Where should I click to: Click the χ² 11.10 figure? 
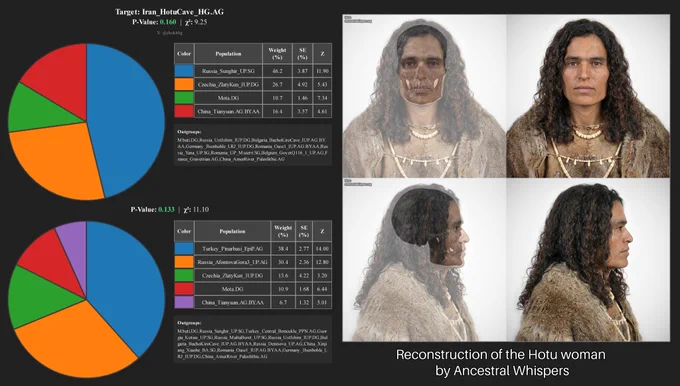(196, 209)
